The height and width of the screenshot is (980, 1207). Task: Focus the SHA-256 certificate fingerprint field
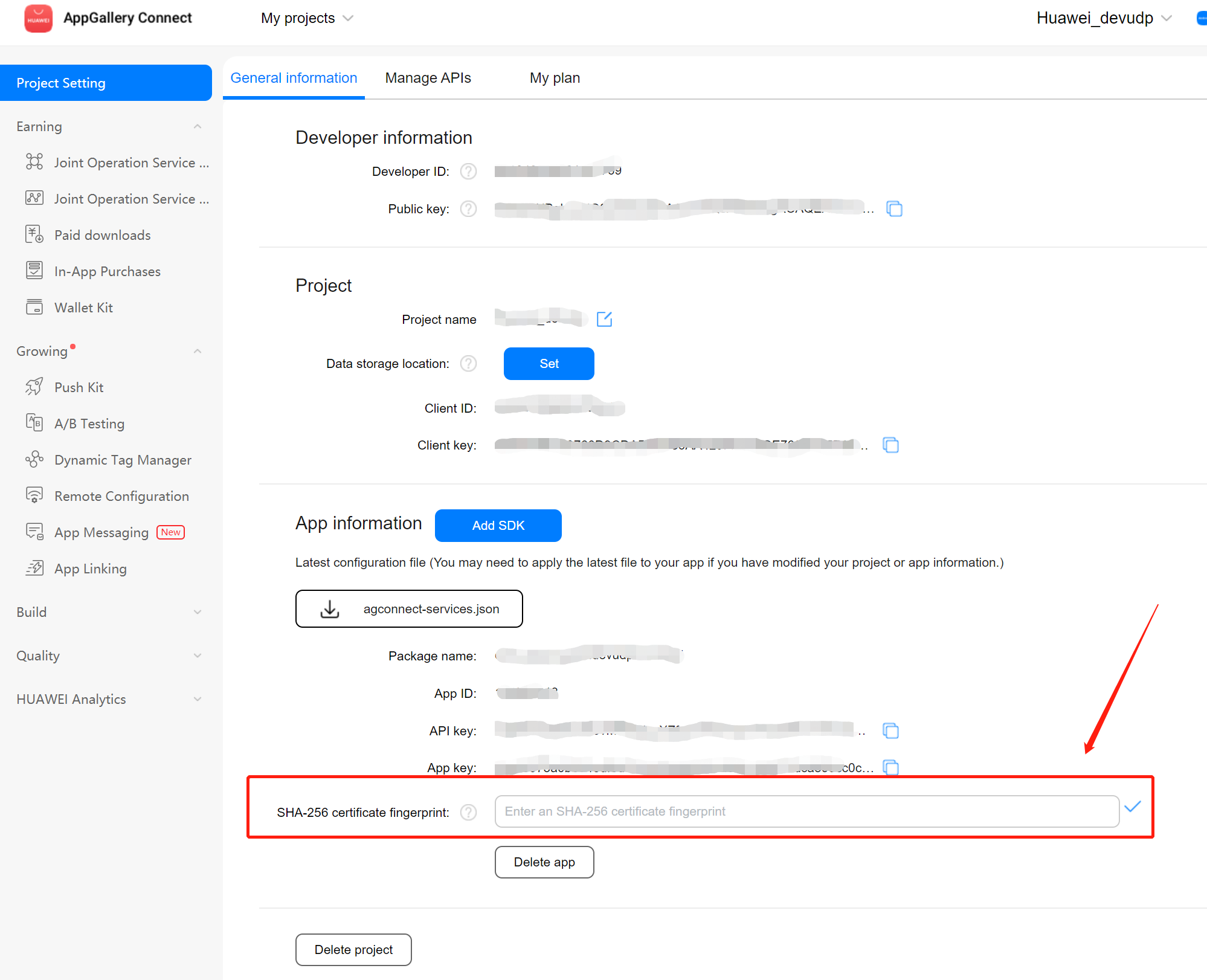click(806, 811)
